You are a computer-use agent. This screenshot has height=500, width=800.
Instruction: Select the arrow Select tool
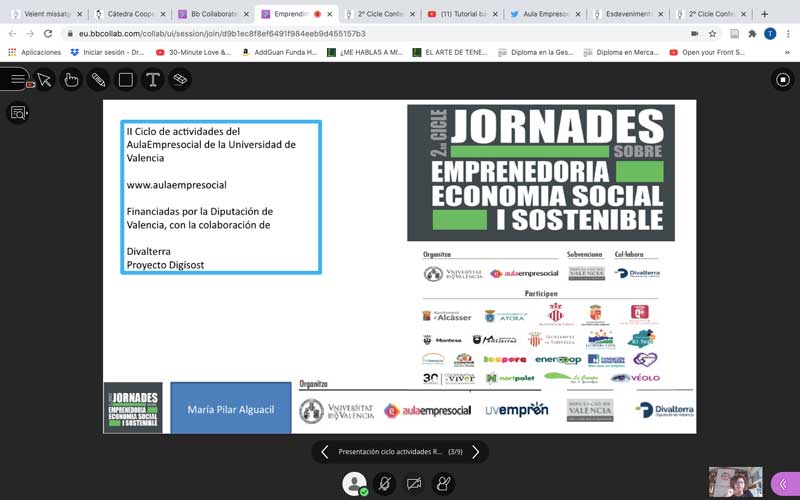45,80
